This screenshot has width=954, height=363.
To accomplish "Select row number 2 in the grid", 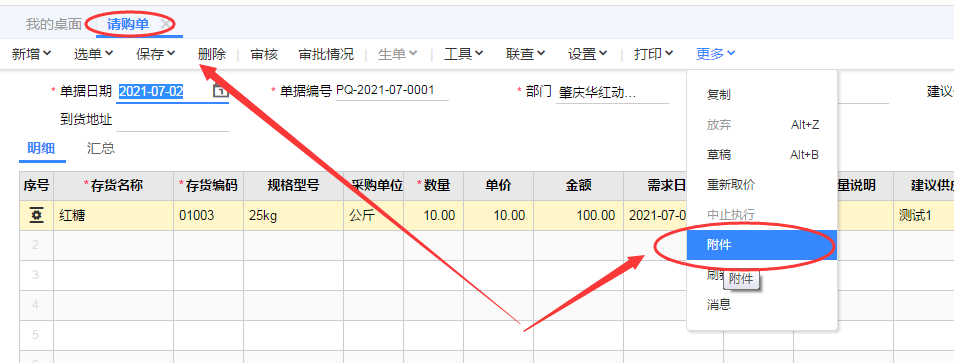I will click(37, 245).
